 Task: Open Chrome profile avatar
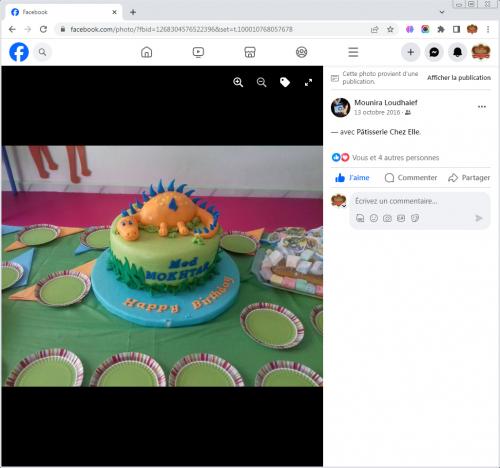472,29
